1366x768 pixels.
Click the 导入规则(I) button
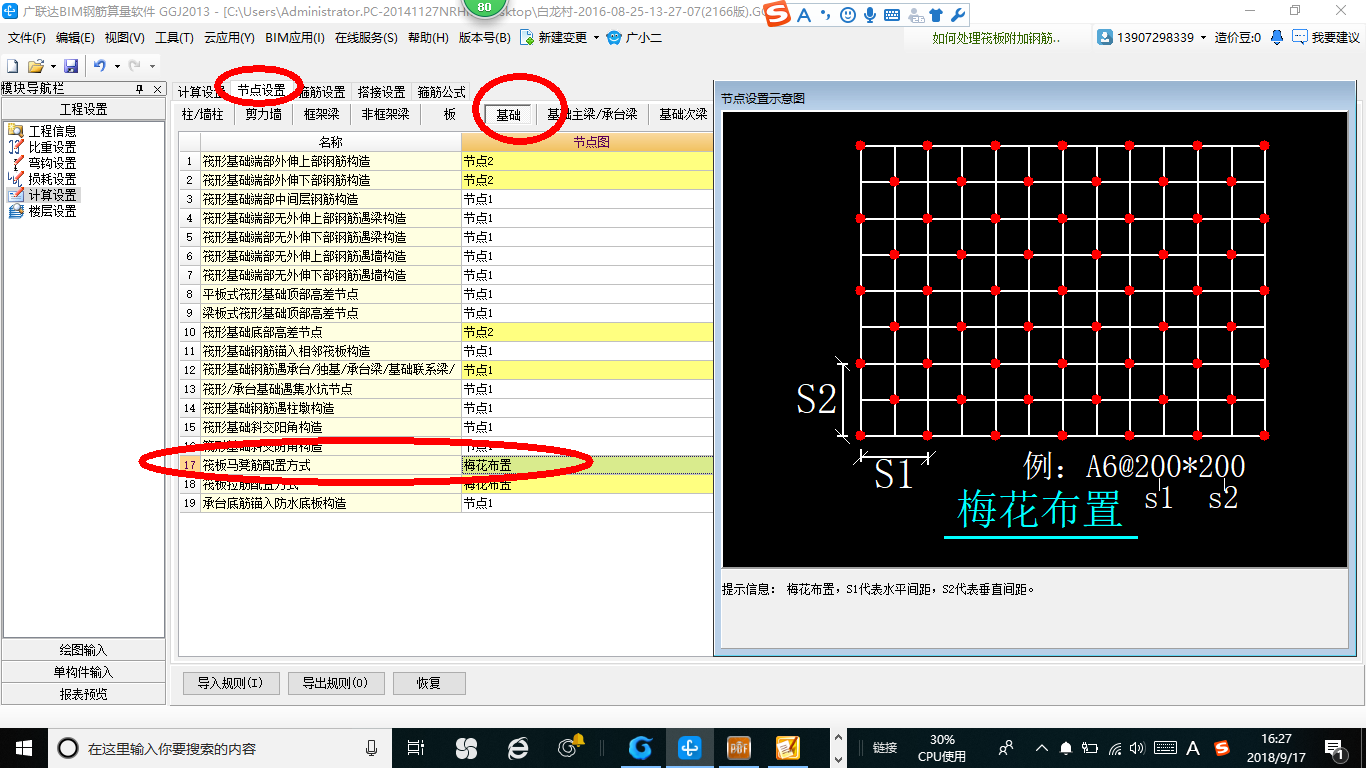(230, 683)
